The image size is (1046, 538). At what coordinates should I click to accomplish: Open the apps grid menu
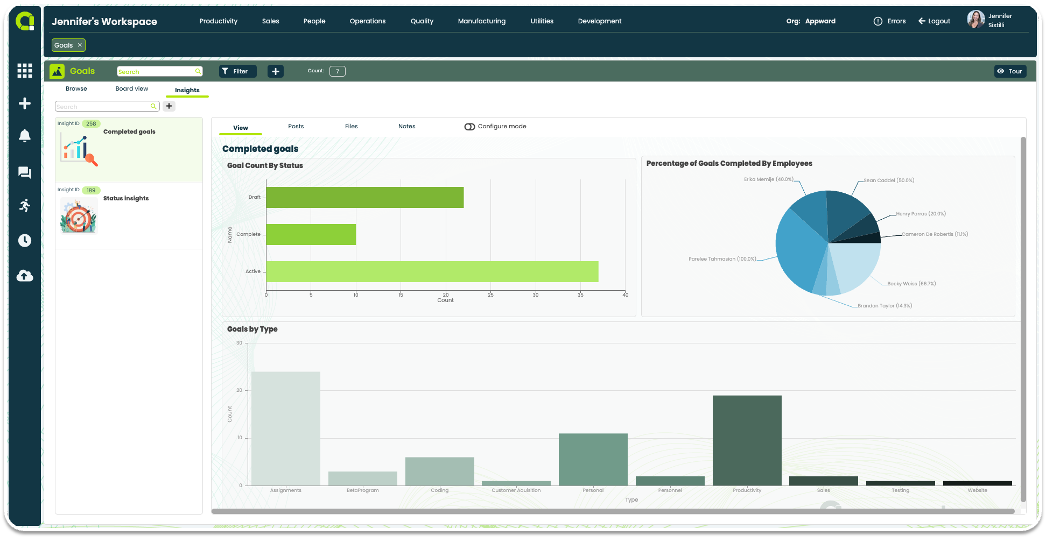point(25,70)
